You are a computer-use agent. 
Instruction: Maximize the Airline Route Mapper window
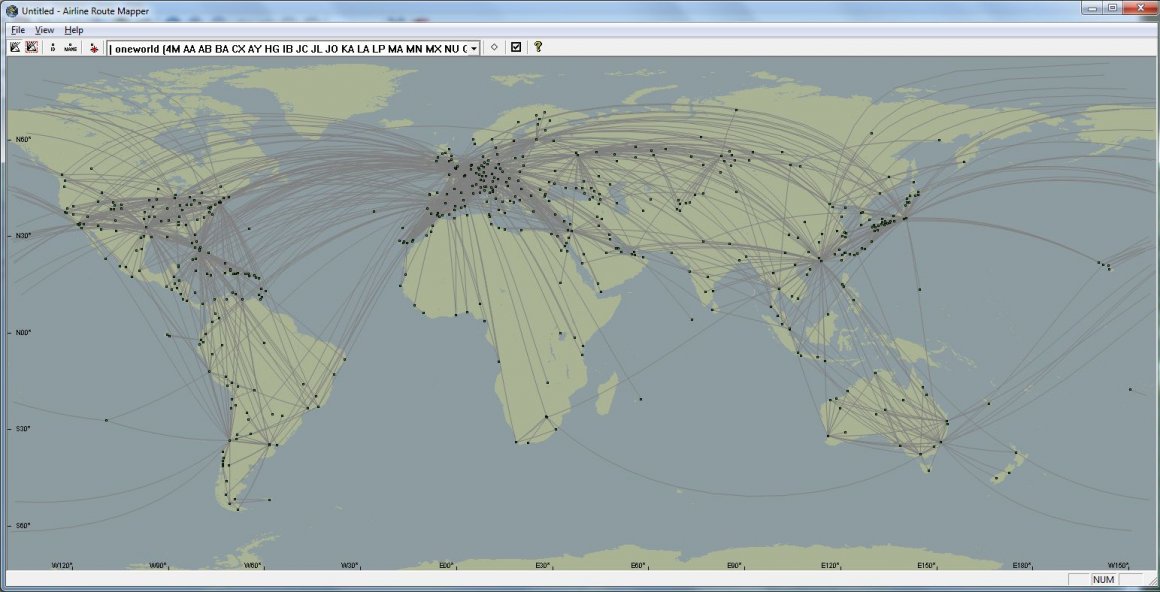[1112, 8]
